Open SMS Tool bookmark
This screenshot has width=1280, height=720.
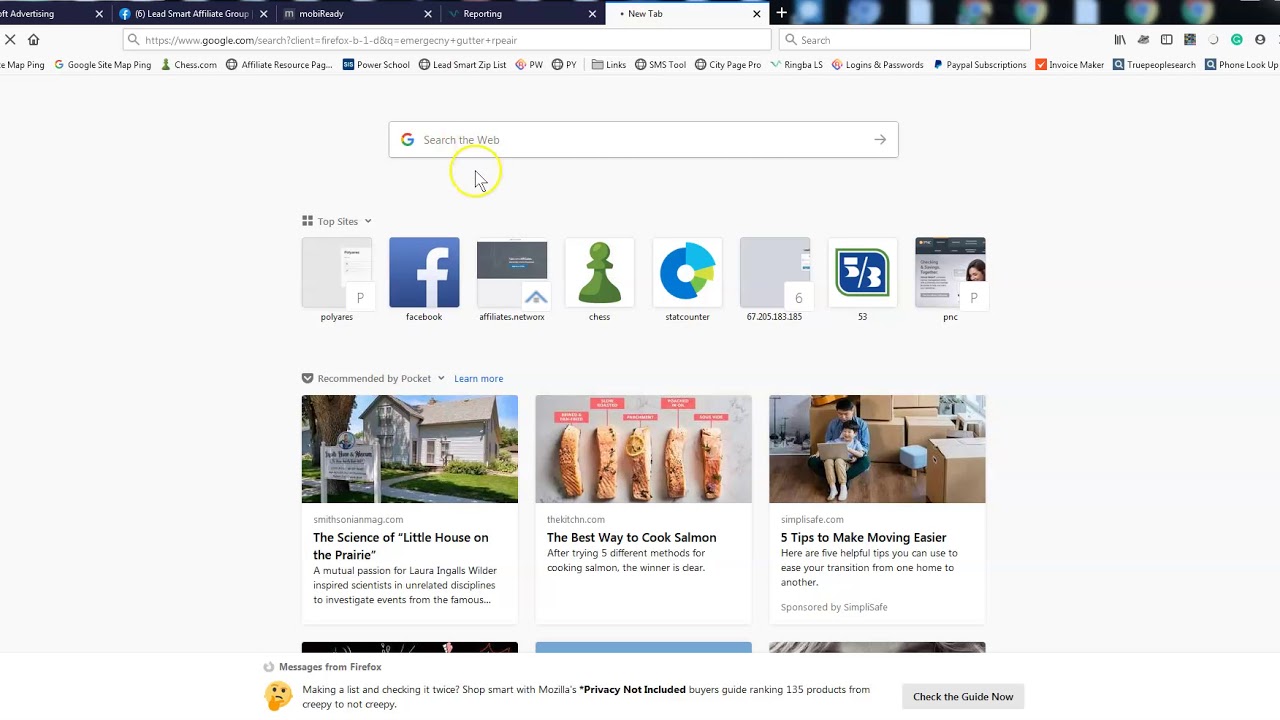pyautogui.click(x=660, y=65)
